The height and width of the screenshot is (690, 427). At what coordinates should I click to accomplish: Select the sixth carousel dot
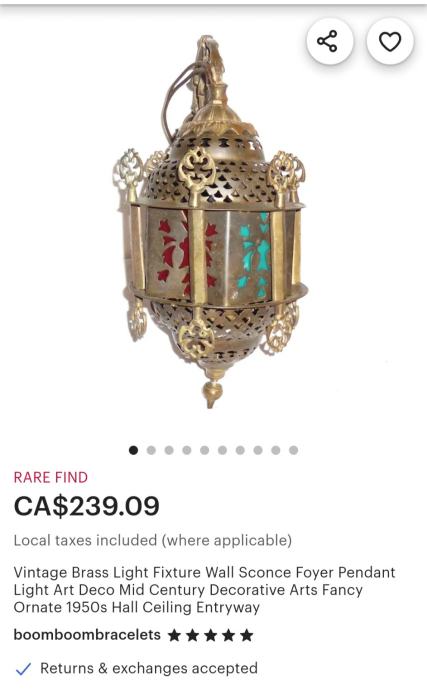pos(222,450)
